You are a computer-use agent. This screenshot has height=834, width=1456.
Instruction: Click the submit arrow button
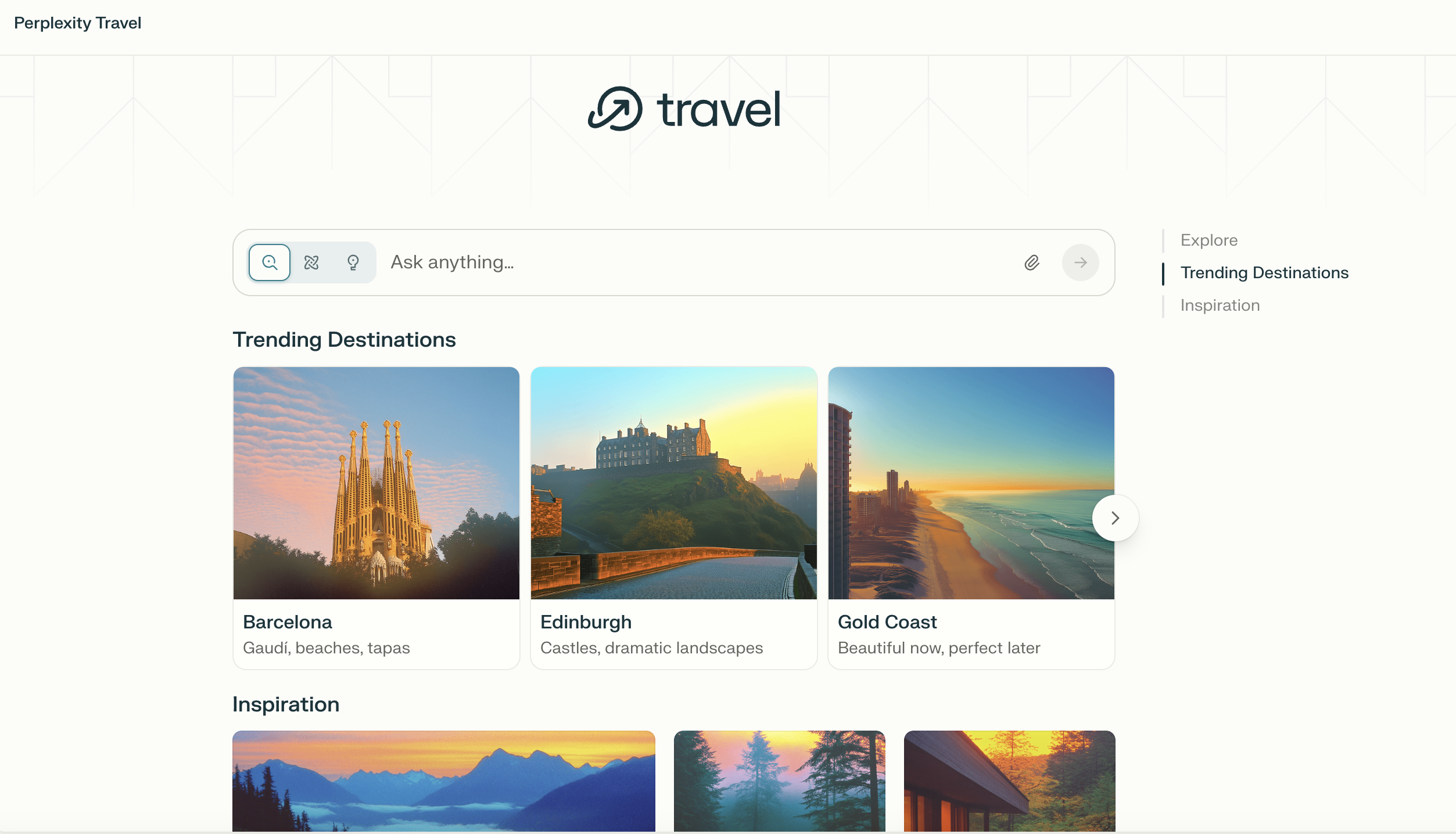tap(1081, 263)
